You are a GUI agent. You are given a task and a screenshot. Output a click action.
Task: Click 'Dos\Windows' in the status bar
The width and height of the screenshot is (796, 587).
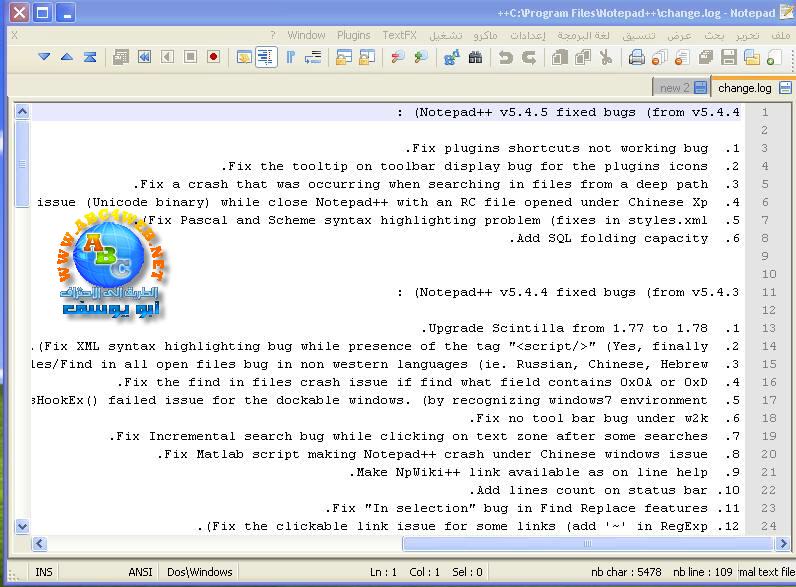200,572
